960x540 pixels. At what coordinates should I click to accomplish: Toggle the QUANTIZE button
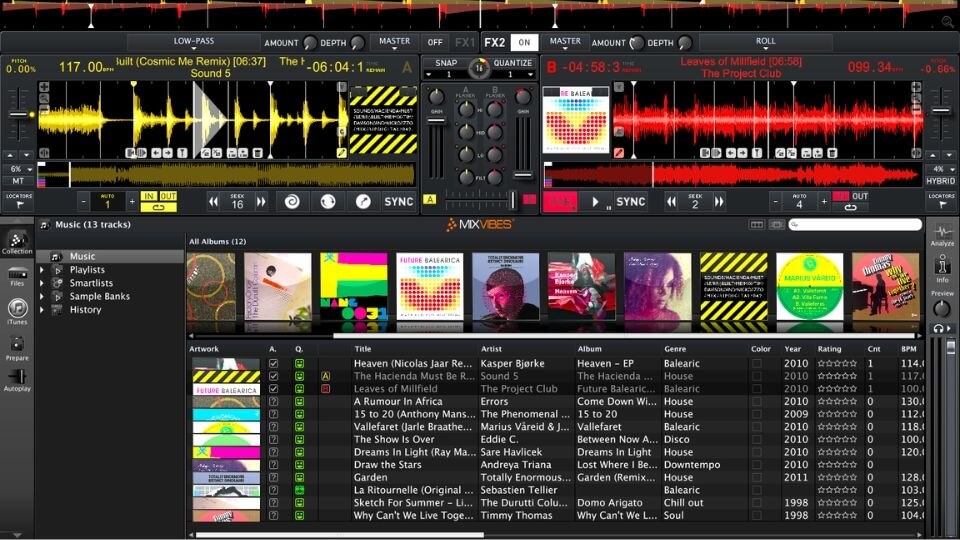point(512,63)
